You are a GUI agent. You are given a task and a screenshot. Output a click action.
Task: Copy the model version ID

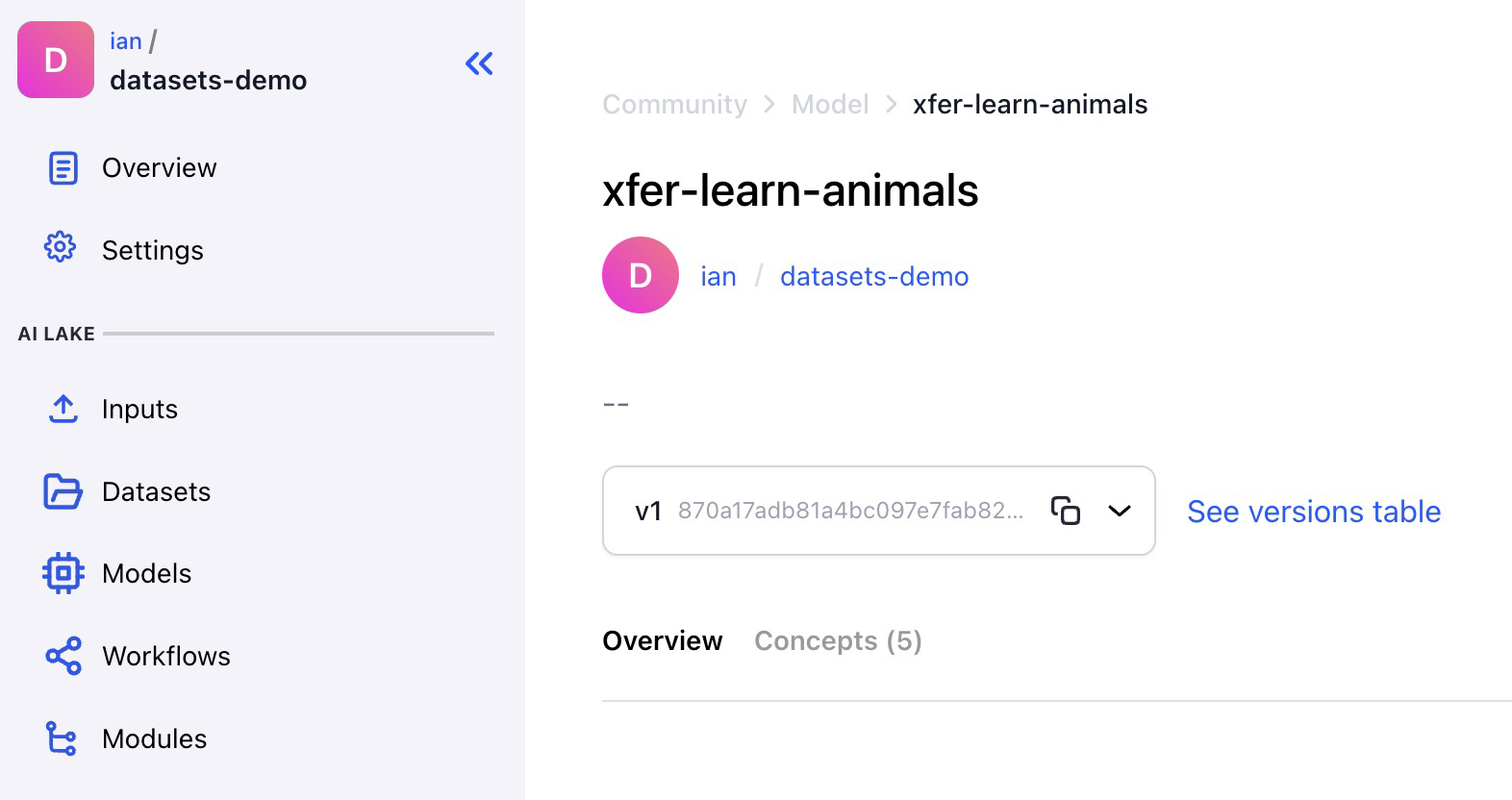1065,511
